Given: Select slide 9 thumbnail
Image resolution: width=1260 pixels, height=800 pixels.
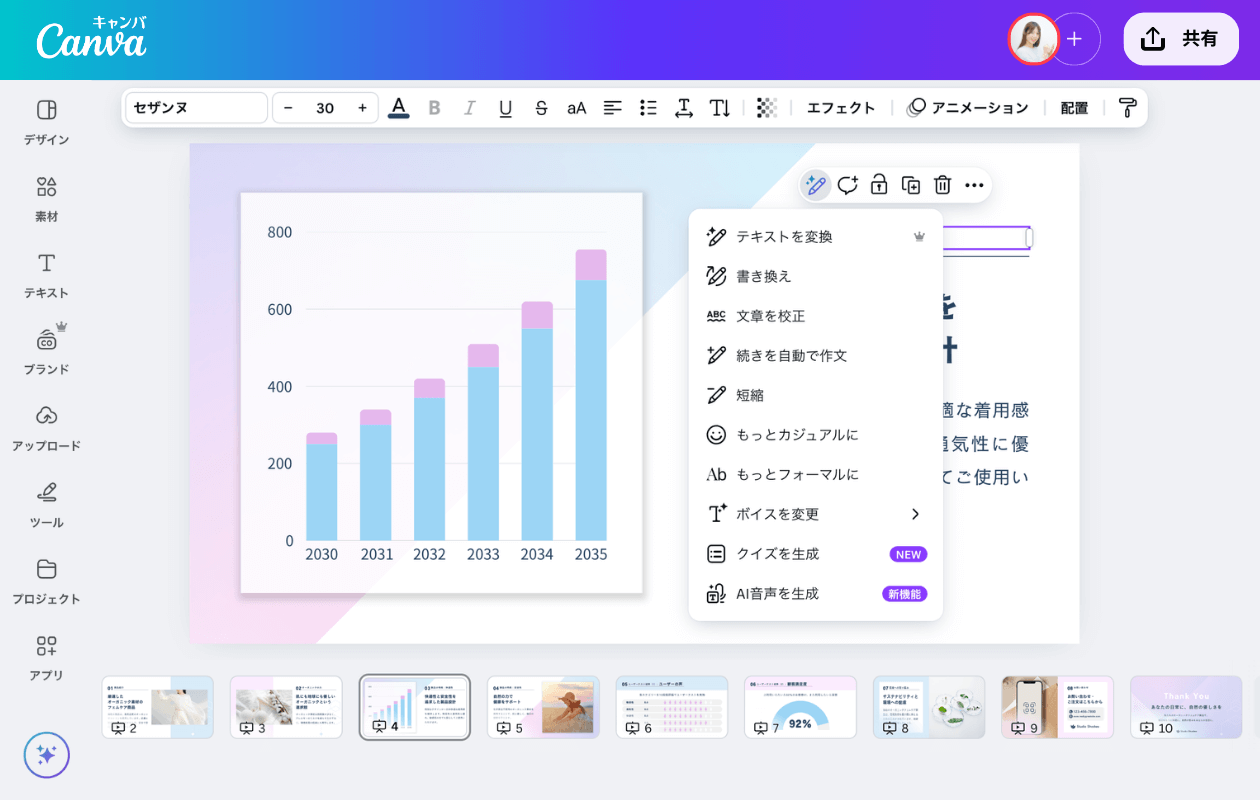Looking at the screenshot, I should pyautogui.click(x=1058, y=707).
